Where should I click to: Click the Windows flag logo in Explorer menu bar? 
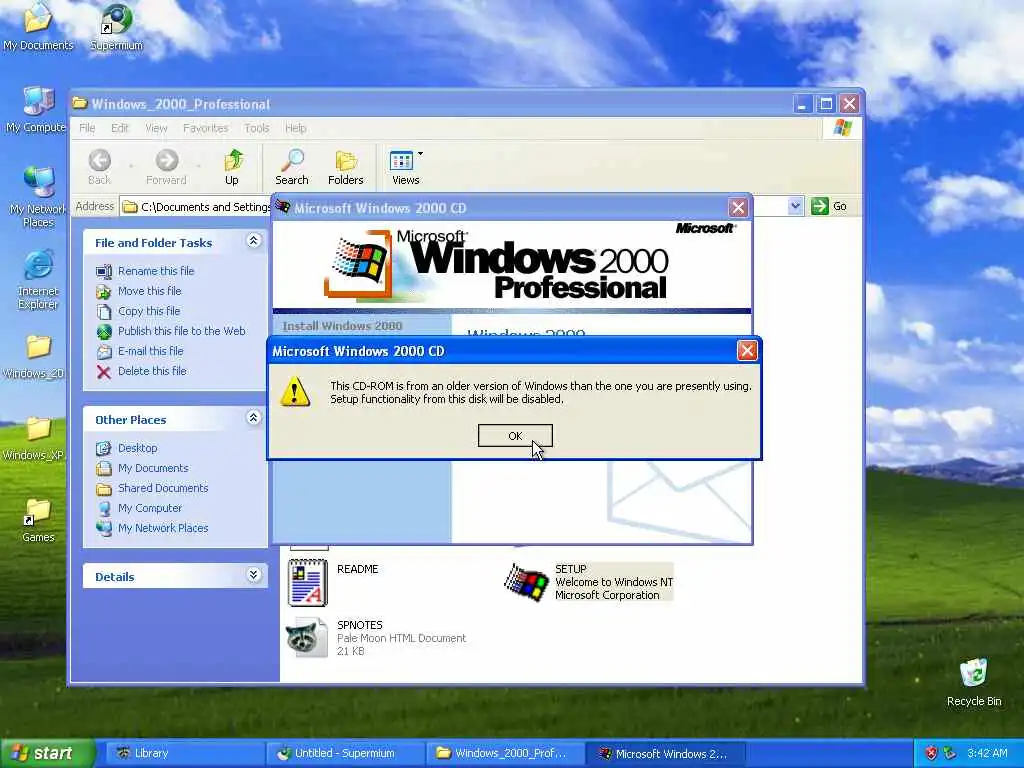tap(842, 128)
